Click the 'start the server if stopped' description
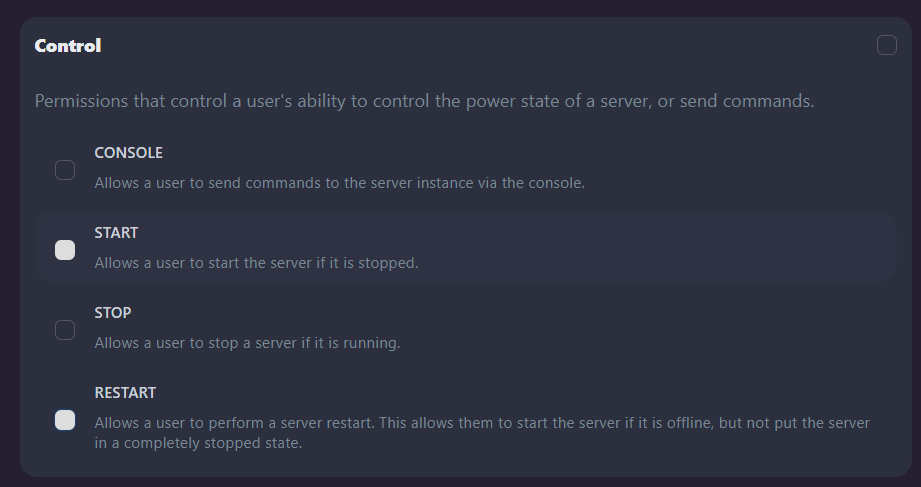Viewport: 921px width, 487px height. click(256, 263)
